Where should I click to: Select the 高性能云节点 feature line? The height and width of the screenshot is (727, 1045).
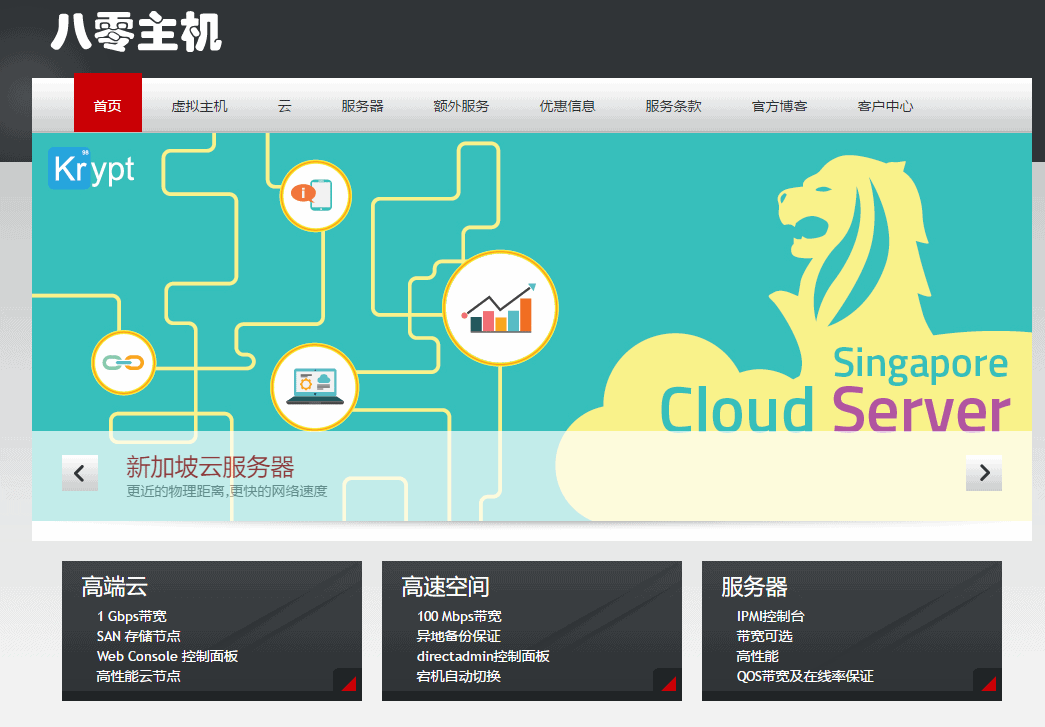pyautogui.click(x=139, y=676)
